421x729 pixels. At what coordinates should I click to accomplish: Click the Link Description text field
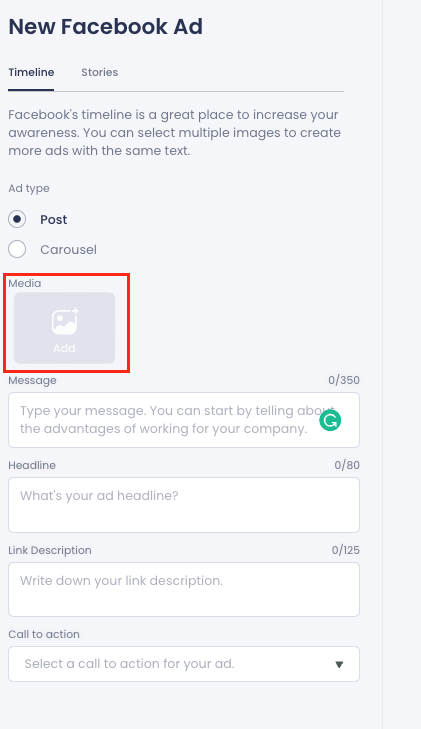coord(184,590)
